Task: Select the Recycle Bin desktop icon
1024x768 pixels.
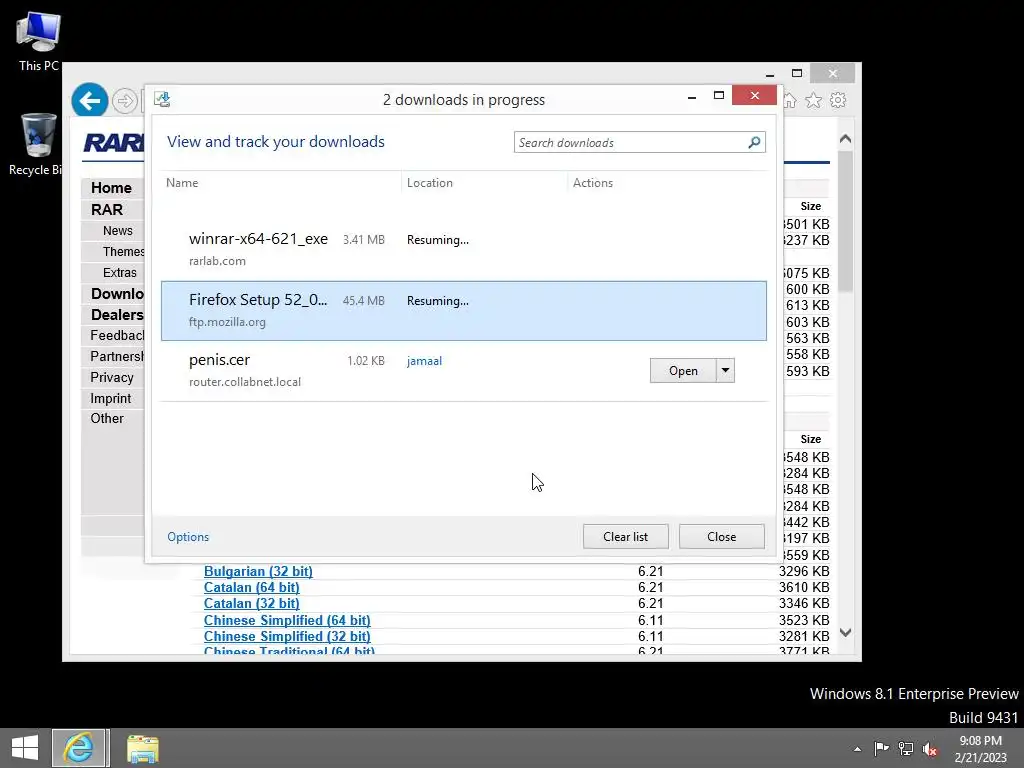Action: 37,144
